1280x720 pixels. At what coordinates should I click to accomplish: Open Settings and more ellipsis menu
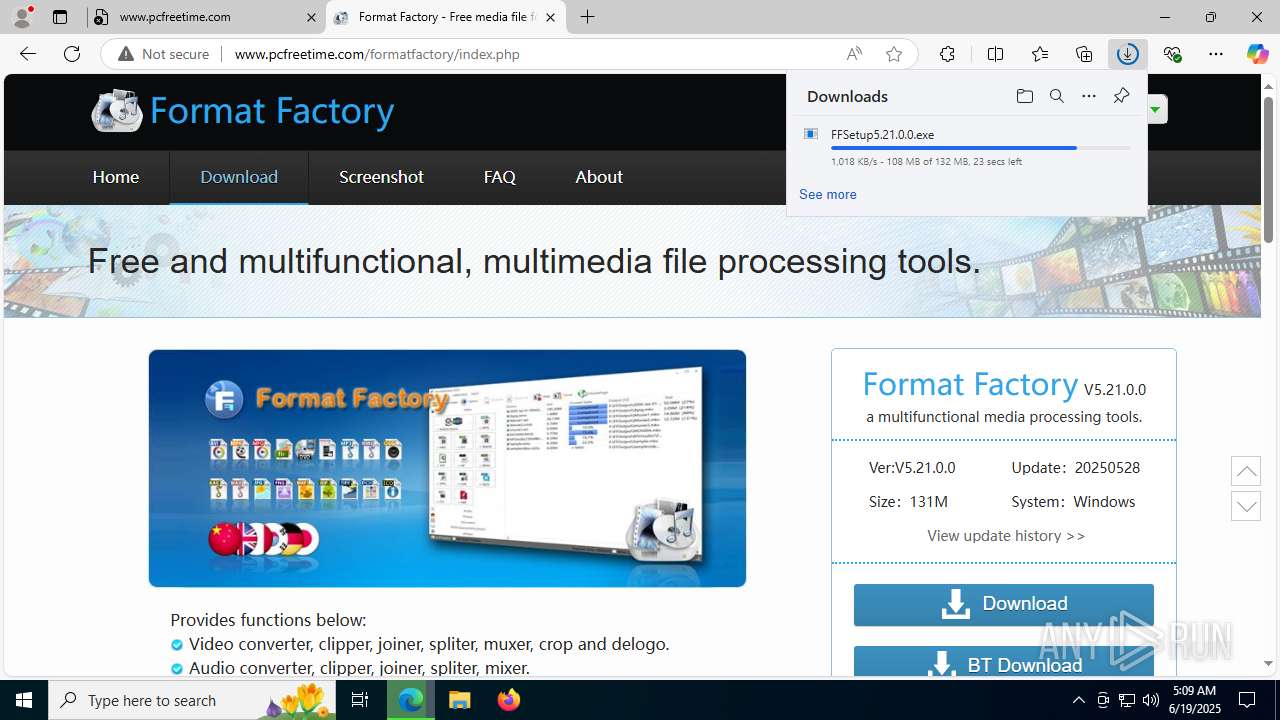(1216, 54)
